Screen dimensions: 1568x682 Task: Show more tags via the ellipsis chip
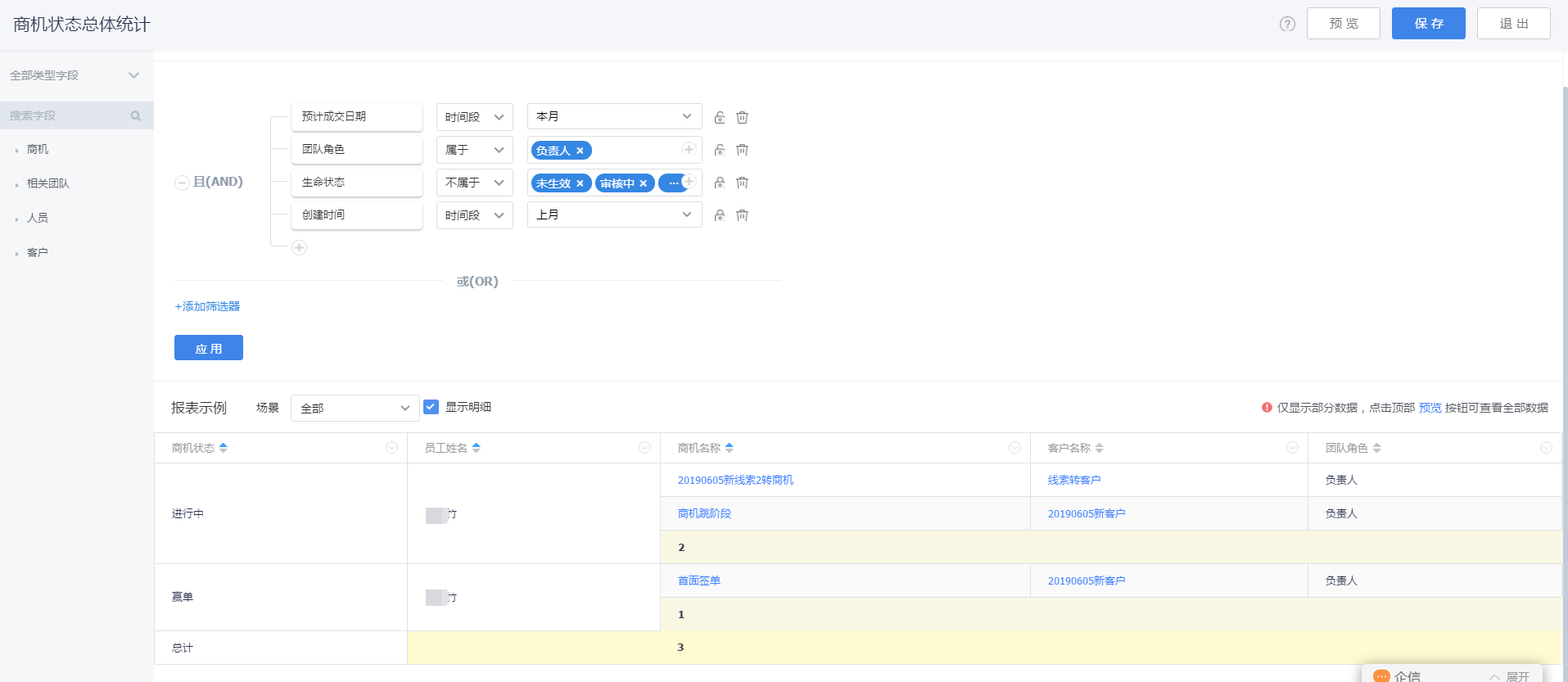[x=673, y=183]
